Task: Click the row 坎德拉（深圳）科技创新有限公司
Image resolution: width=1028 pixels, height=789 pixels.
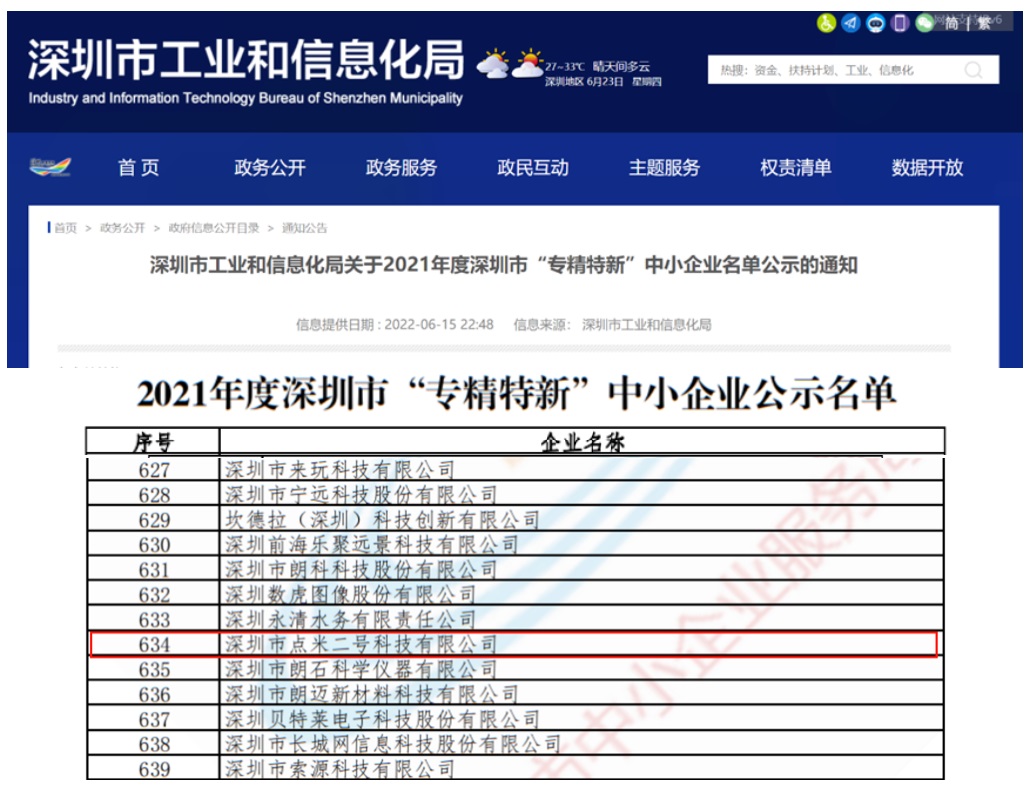Action: coord(515,519)
